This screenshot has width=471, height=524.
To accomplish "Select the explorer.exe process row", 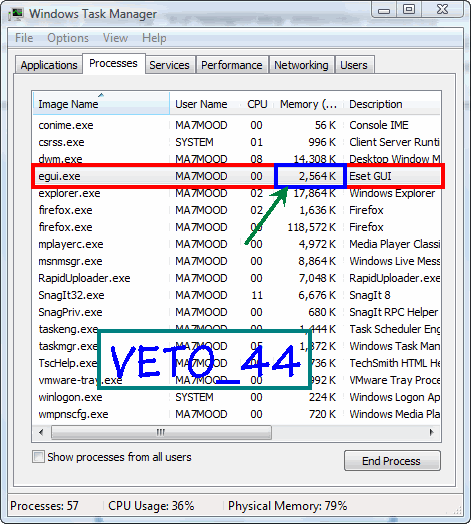I will tap(237, 193).
